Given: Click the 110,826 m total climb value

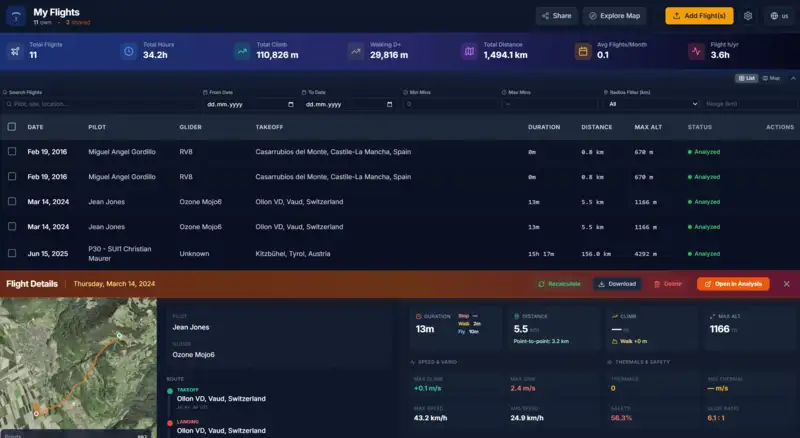Looking at the screenshot, I should [278, 55].
